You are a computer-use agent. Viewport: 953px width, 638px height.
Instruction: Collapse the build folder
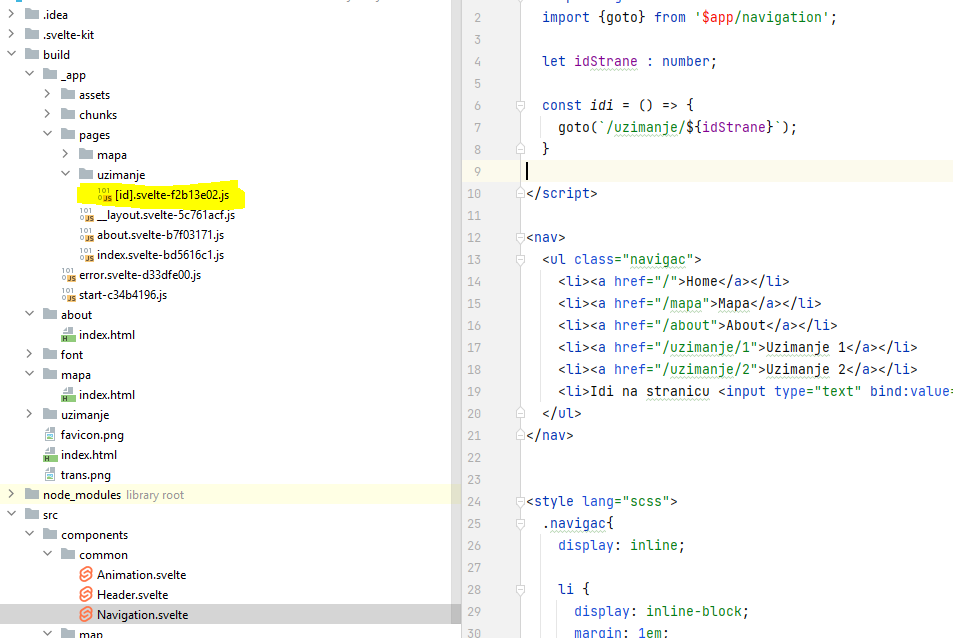pos(9,54)
